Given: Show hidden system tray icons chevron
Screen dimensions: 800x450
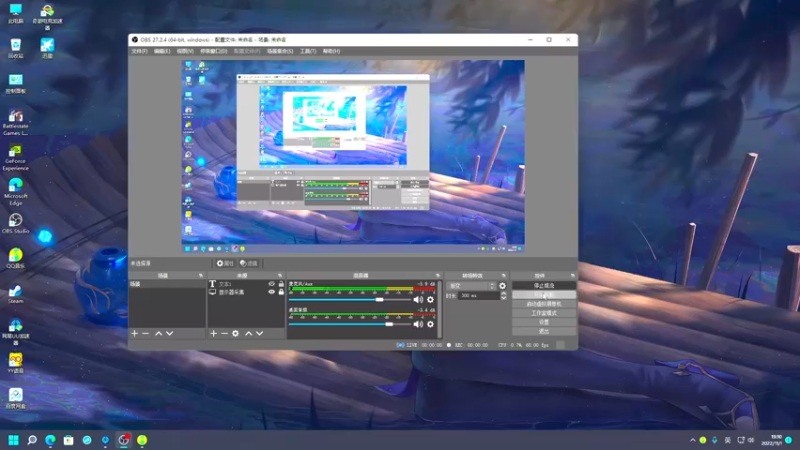Looking at the screenshot, I should point(692,440).
